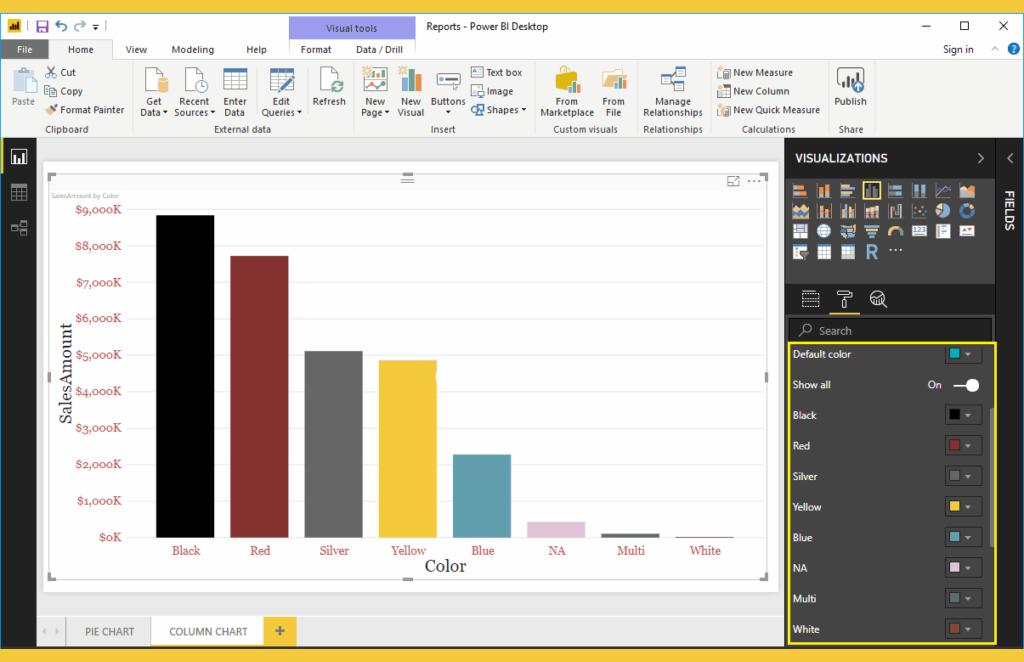Collapse the Visualizations pane with the arrow
Viewport: 1024px width, 662px height.
980,159
